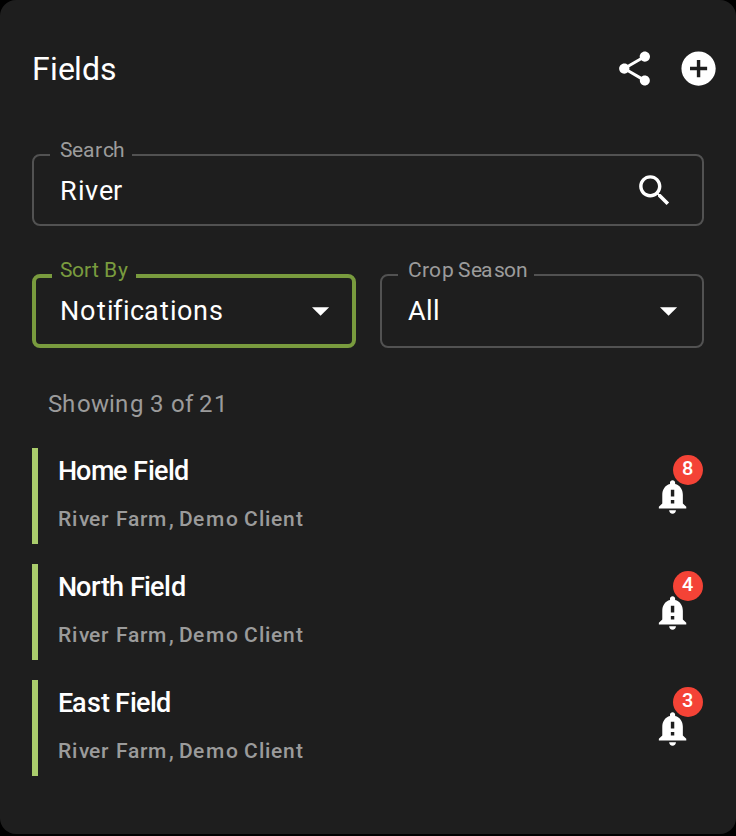This screenshot has height=836, width=736.
Task: Click River Farm subtitle under North Field
Action: click(x=181, y=635)
